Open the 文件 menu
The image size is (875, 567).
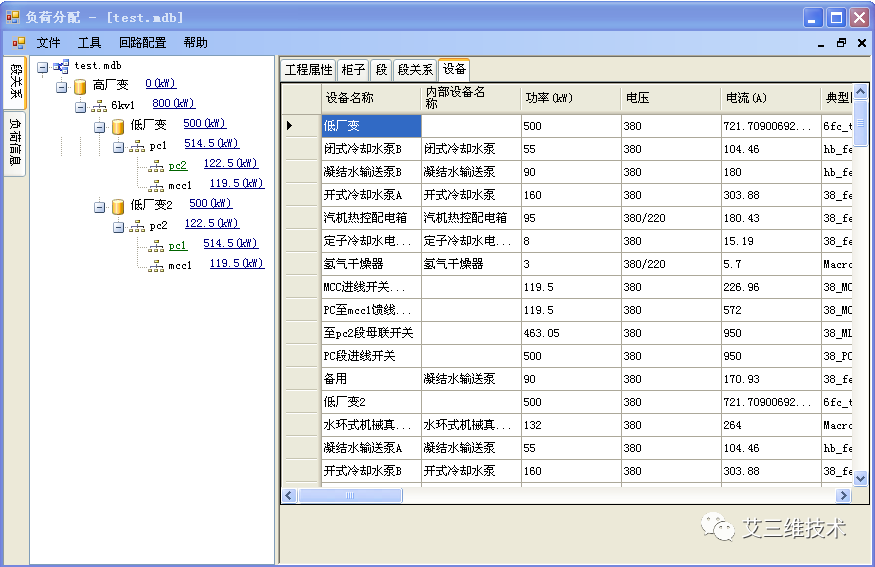click(49, 43)
